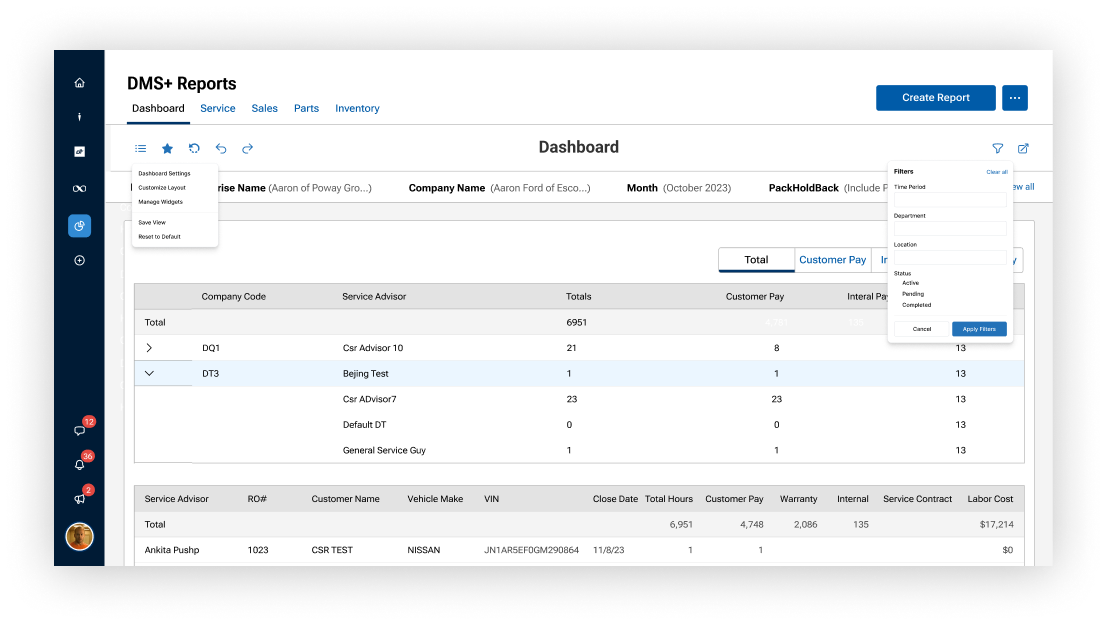This screenshot has width=1107, height=624.
Task: Click the Customer Pay header in upper table
Action: (755, 296)
